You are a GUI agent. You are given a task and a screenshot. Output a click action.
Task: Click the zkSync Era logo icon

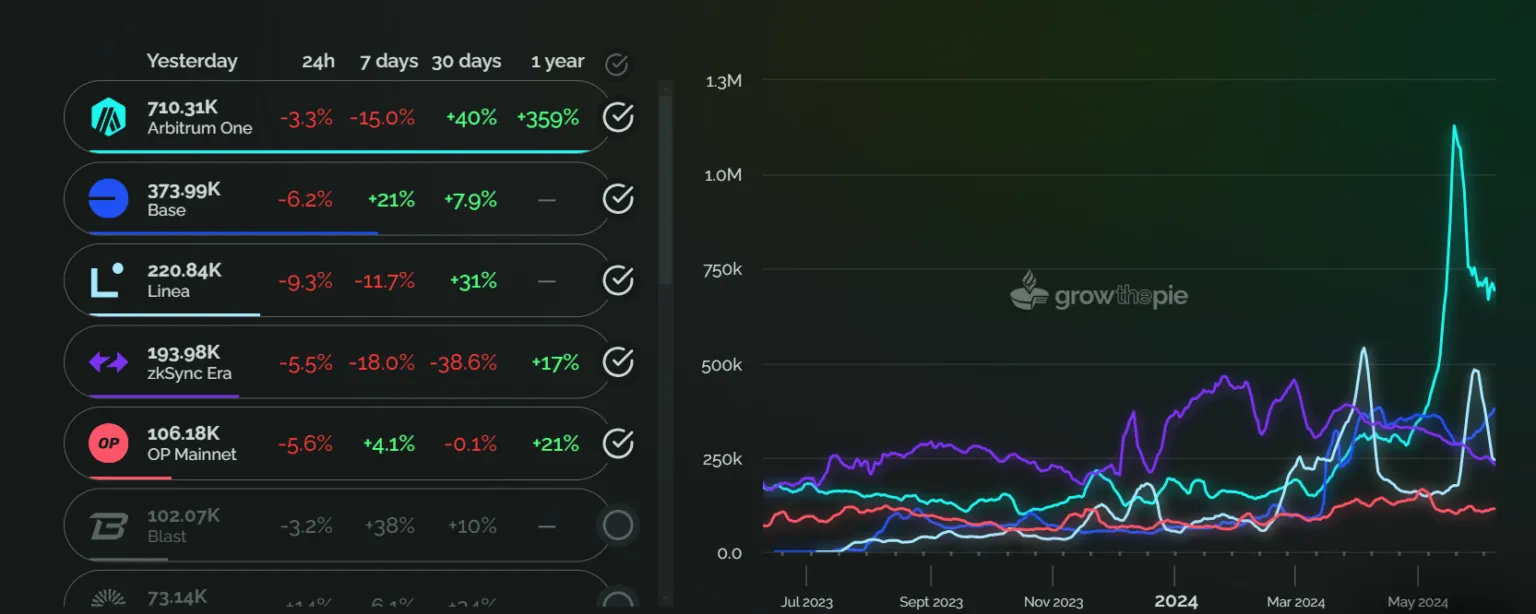click(108, 362)
